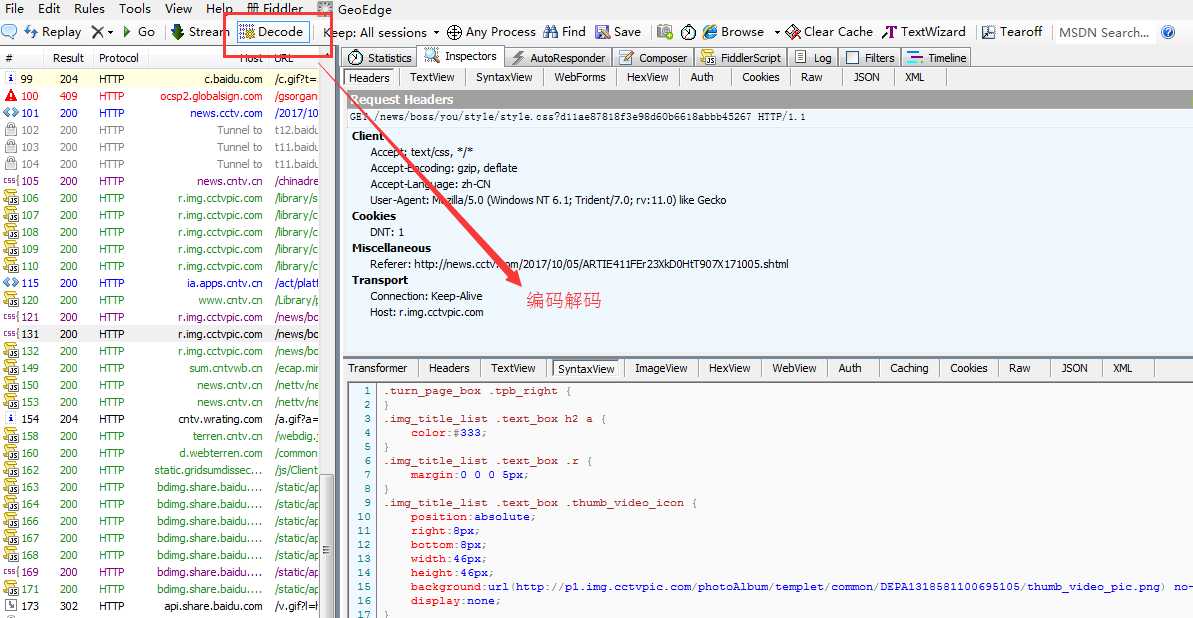The width and height of the screenshot is (1193, 618).
Task: Select session 160 d.webterren.com row
Action: (160, 453)
